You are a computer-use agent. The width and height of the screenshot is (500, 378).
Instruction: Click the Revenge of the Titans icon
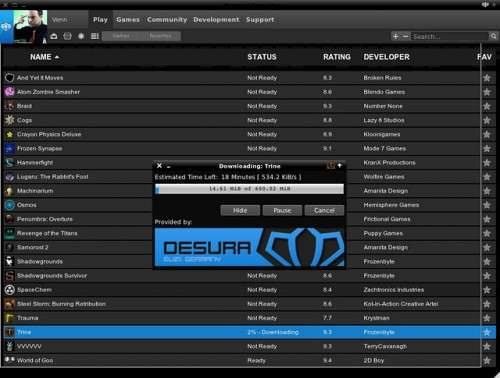click(10, 233)
